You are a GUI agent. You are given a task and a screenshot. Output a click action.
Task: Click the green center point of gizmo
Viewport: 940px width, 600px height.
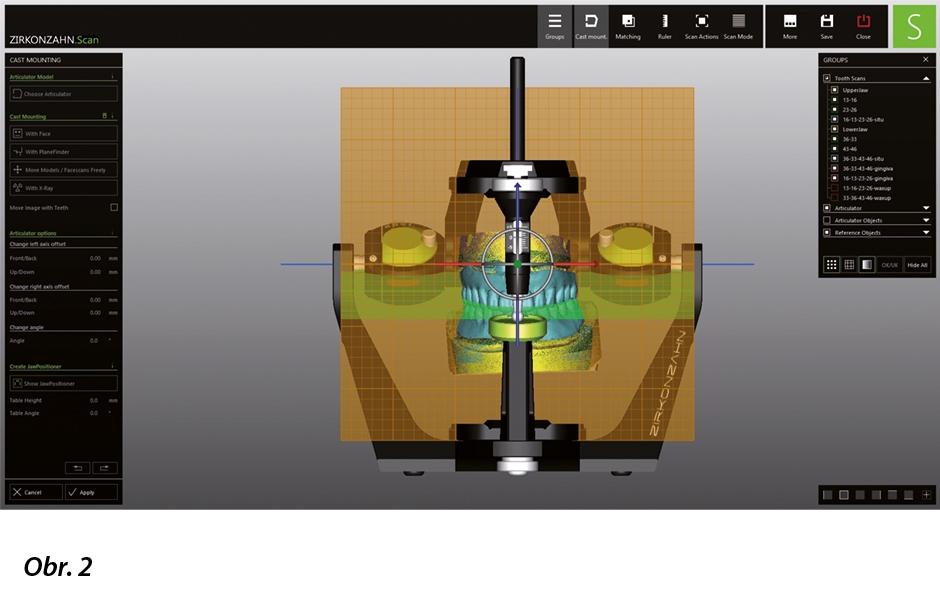click(x=517, y=264)
